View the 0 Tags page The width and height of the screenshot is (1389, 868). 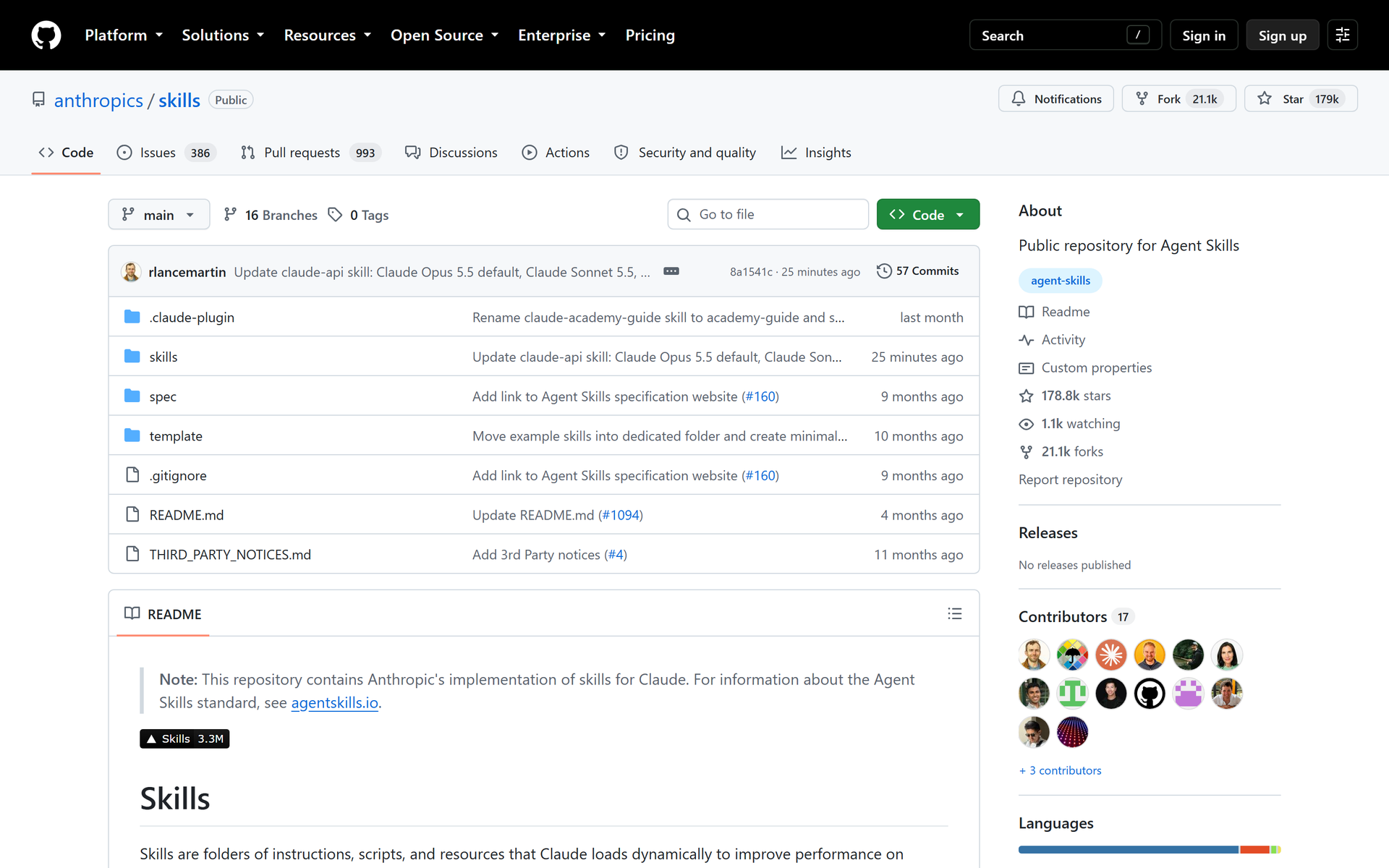(359, 215)
